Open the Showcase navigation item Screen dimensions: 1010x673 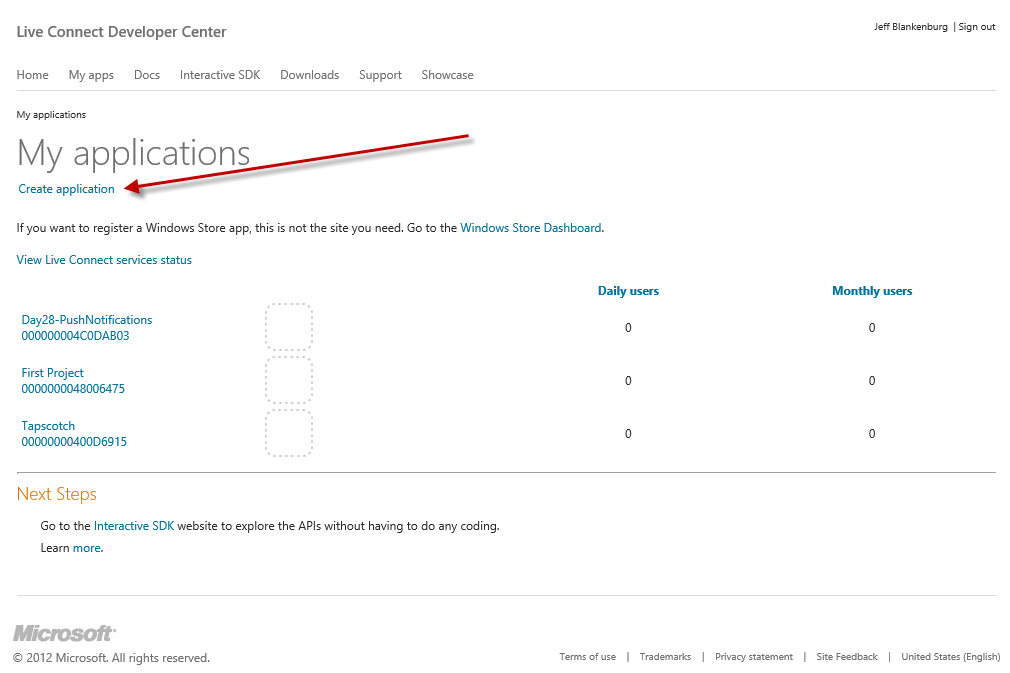[447, 75]
